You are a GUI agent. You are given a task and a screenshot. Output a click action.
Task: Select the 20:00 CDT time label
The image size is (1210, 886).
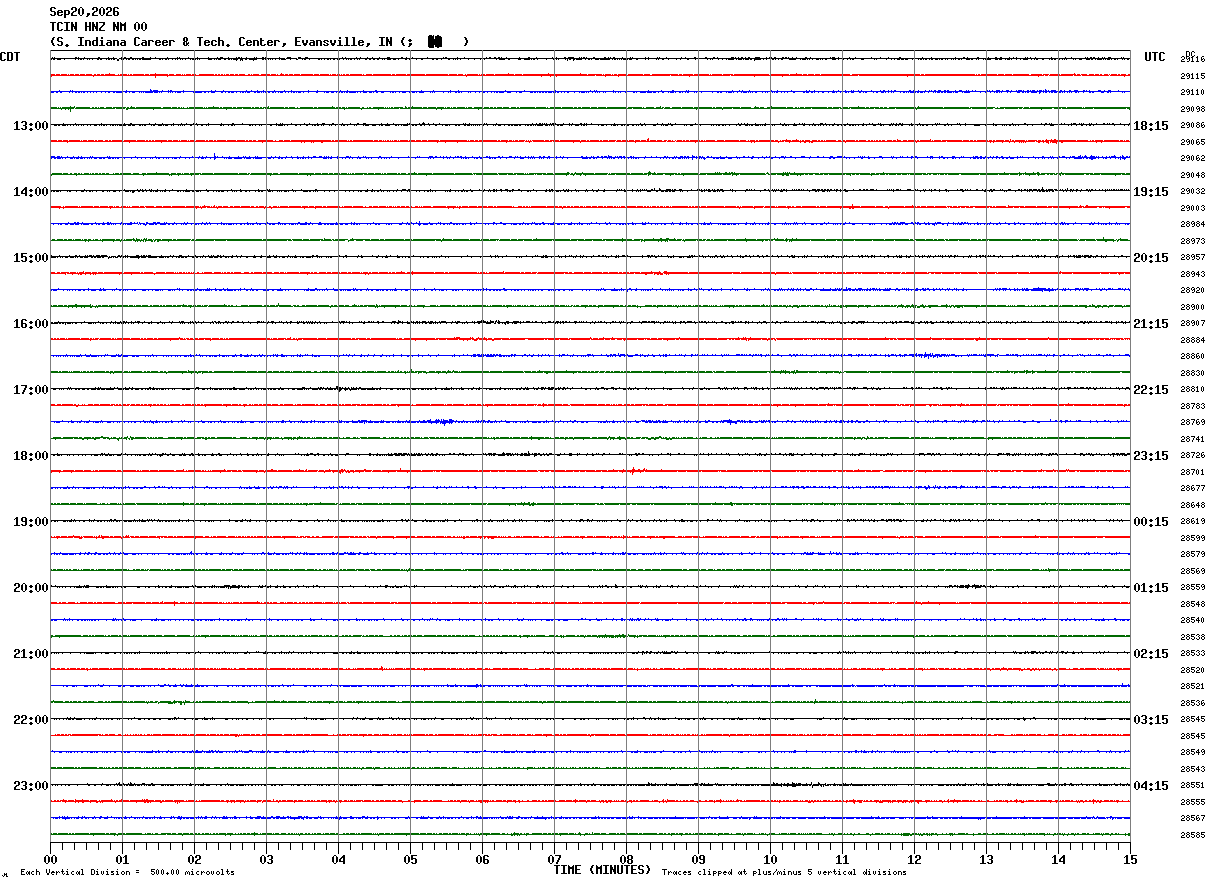pos(31,588)
